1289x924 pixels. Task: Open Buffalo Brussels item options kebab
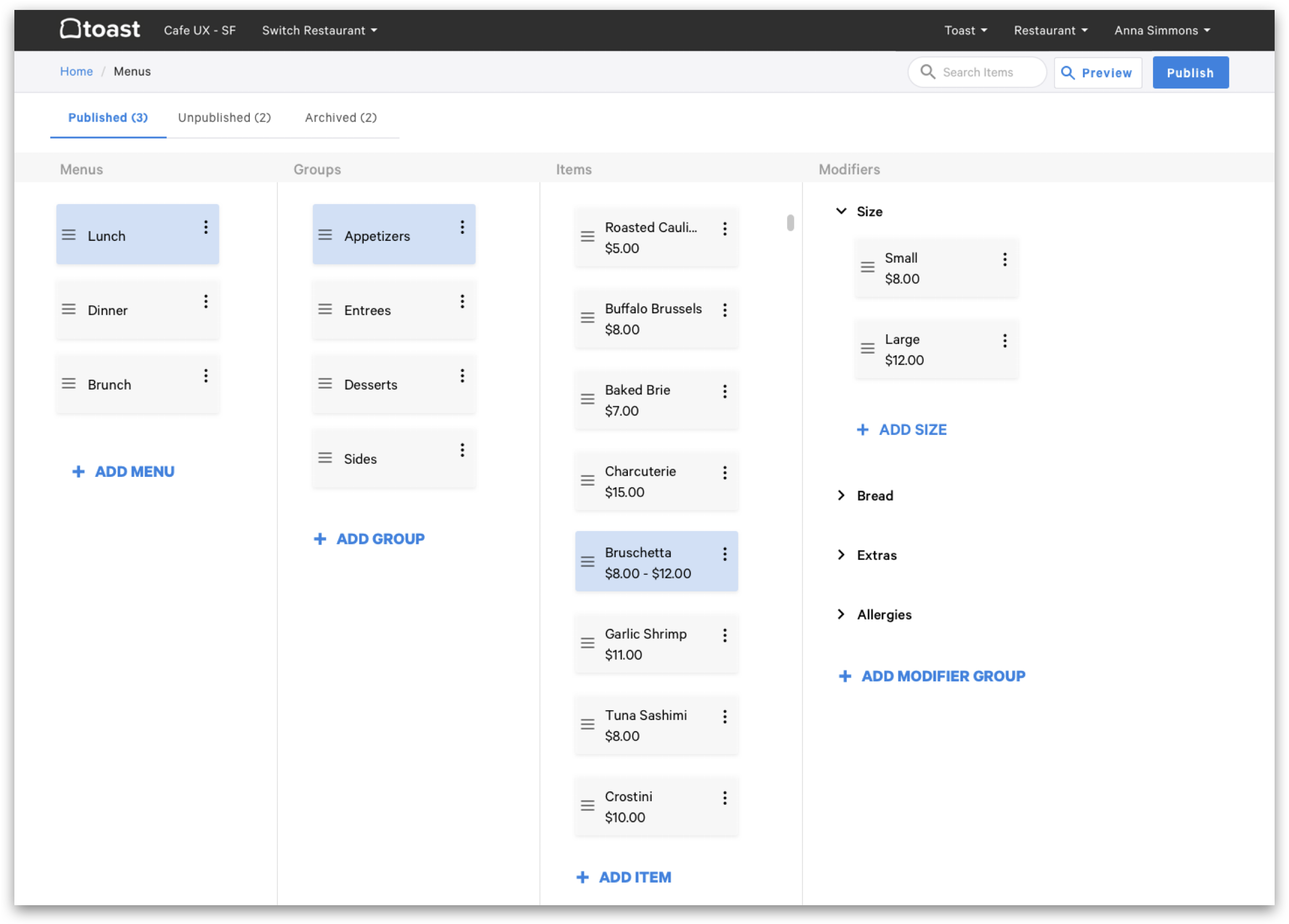(x=725, y=310)
